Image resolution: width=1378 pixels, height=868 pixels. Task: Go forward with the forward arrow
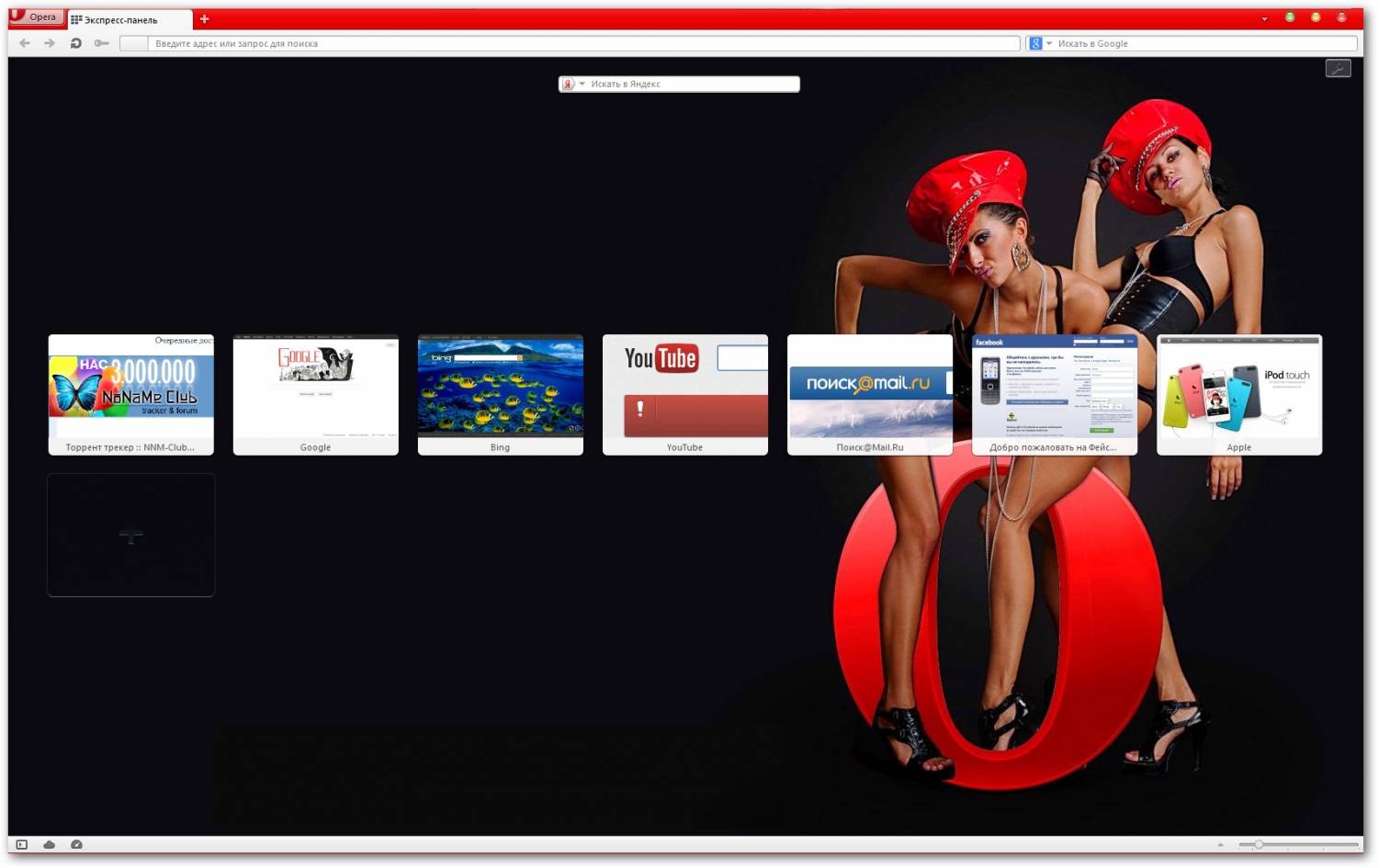pos(50,43)
